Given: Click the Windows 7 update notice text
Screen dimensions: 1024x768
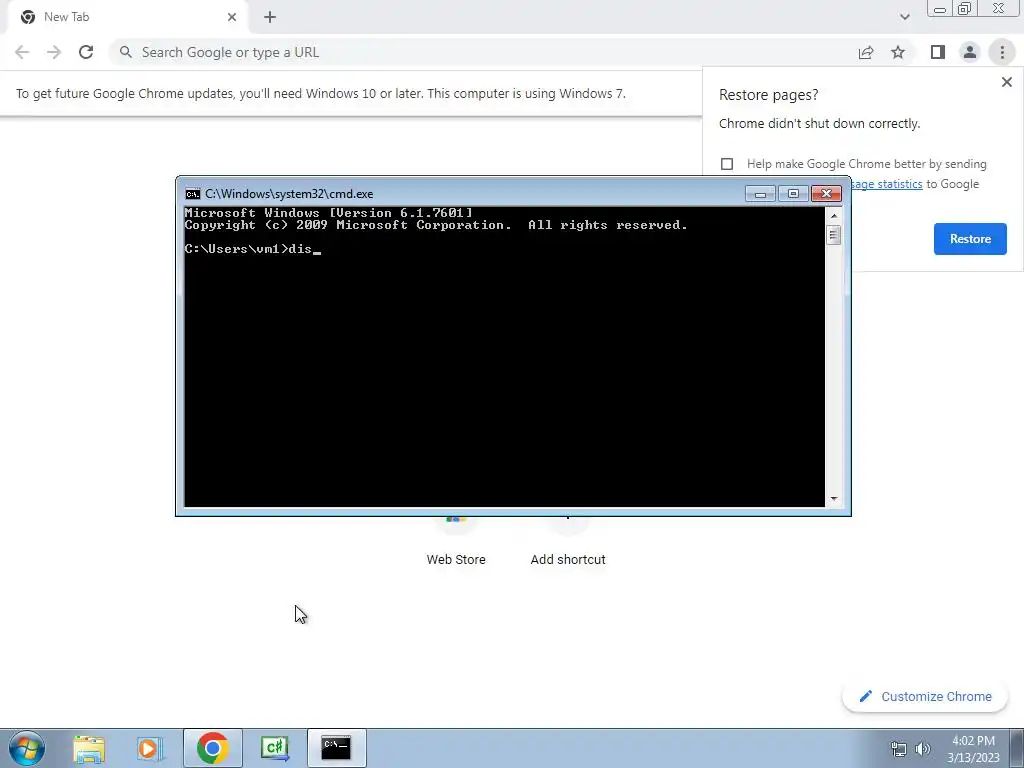Looking at the screenshot, I should click(x=321, y=93).
